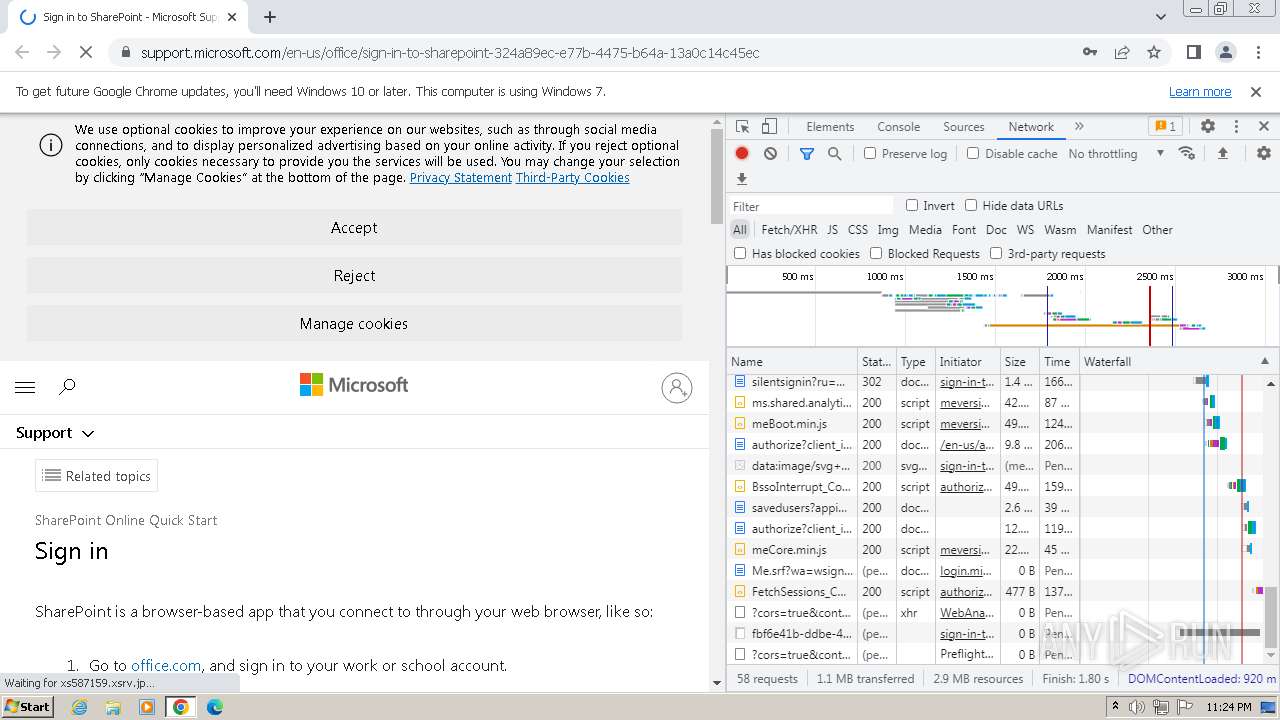Click the Manage cookies button

[354, 324]
